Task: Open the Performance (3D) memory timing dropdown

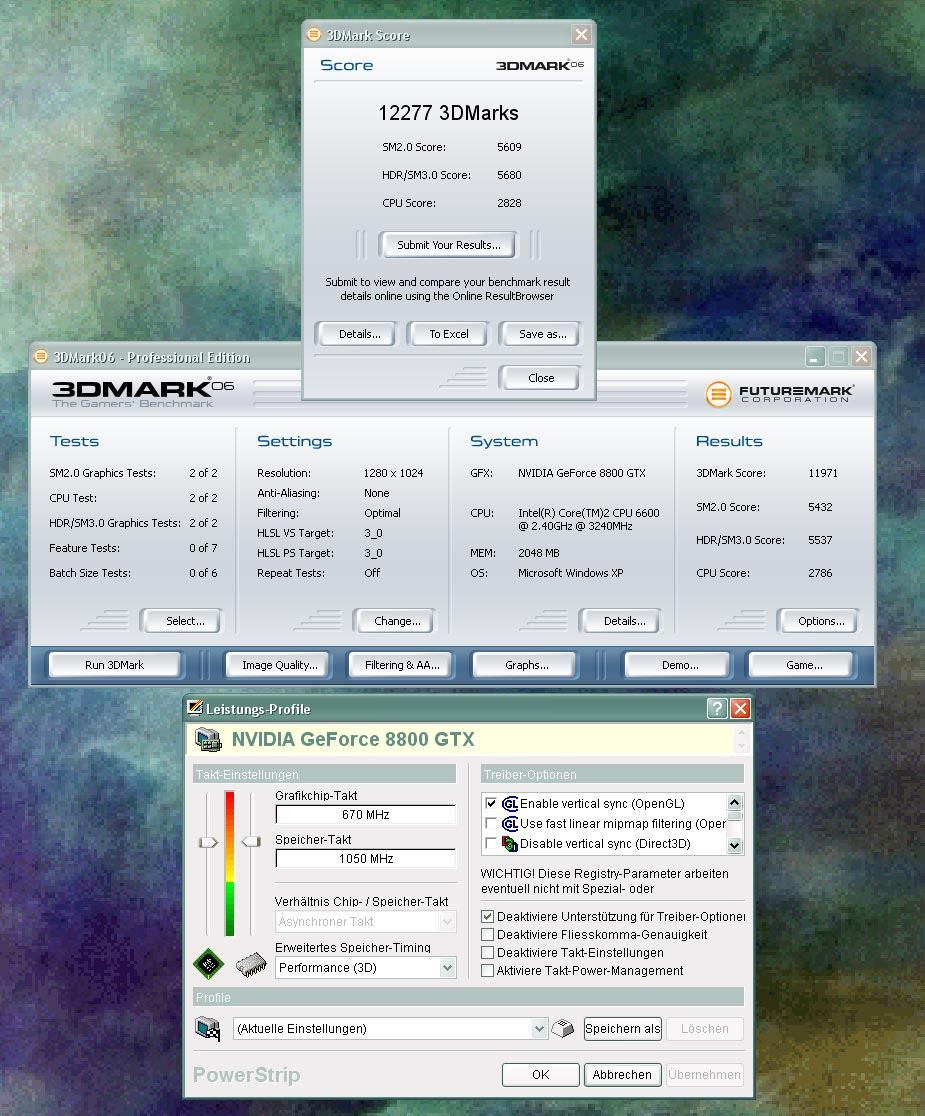Action: pos(447,967)
